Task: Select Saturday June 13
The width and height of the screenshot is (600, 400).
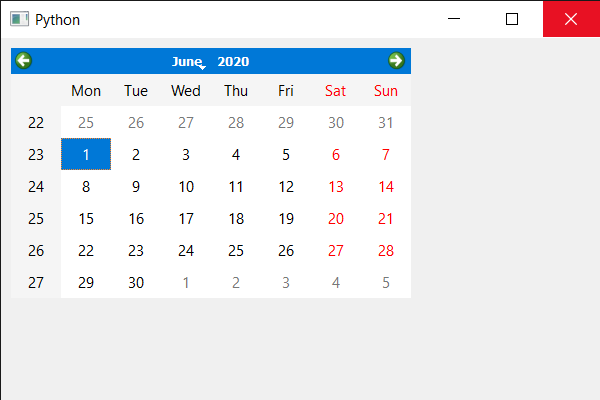Action: pyautogui.click(x=336, y=186)
